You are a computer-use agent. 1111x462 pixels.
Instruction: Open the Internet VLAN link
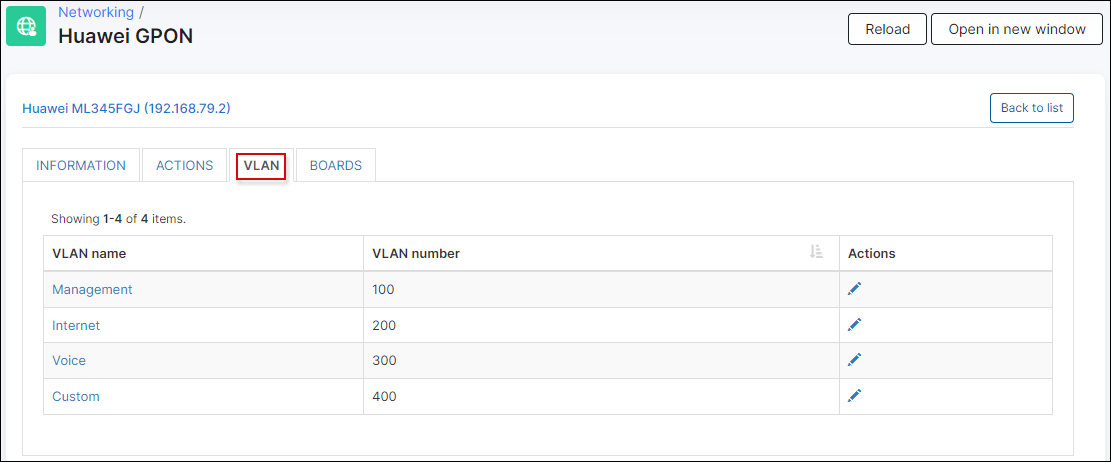[x=76, y=325]
